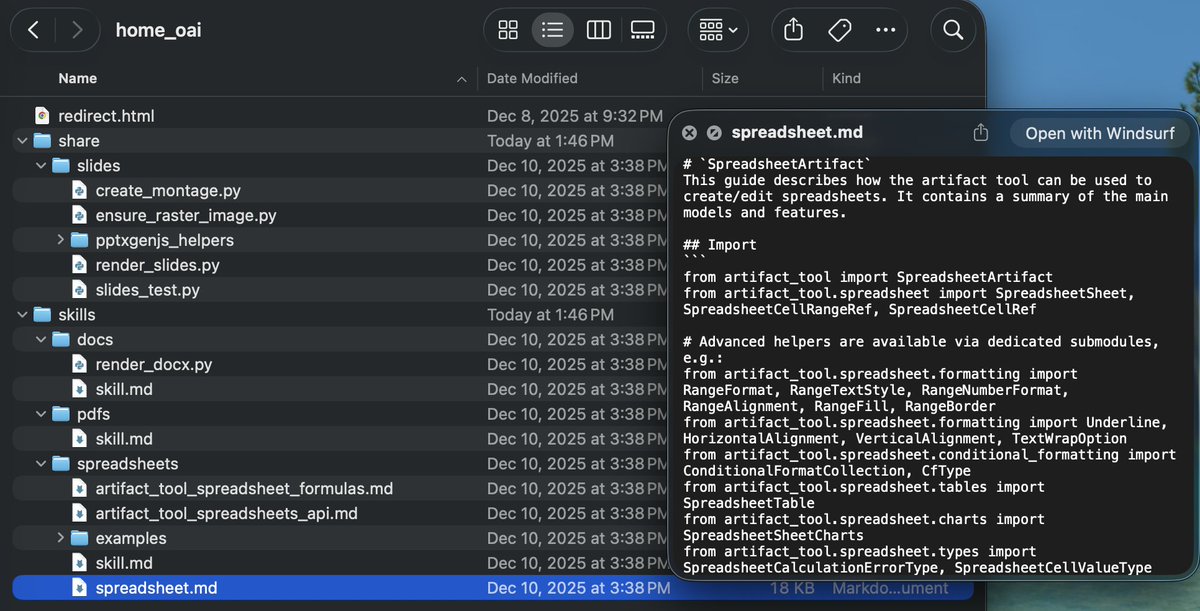
Task: Select the pptxgenjs_helpers folder icon
Action: click(x=80, y=240)
